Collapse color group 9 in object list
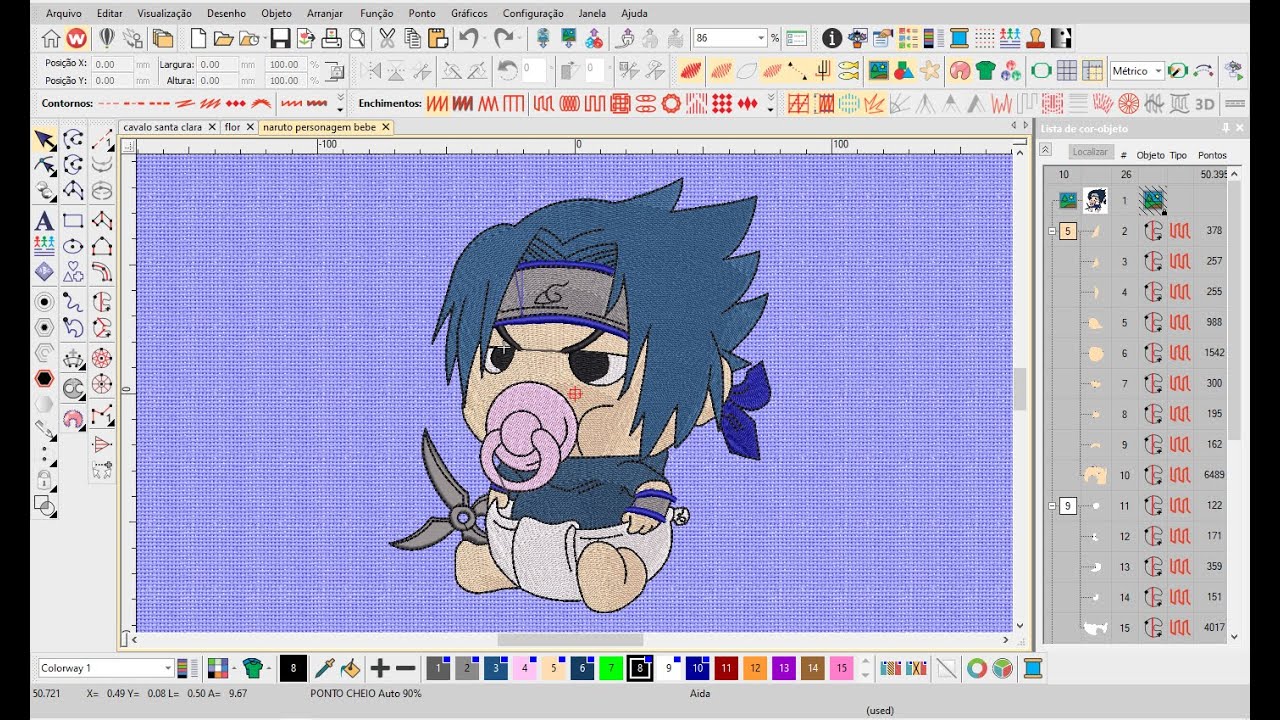 [x=1052, y=506]
